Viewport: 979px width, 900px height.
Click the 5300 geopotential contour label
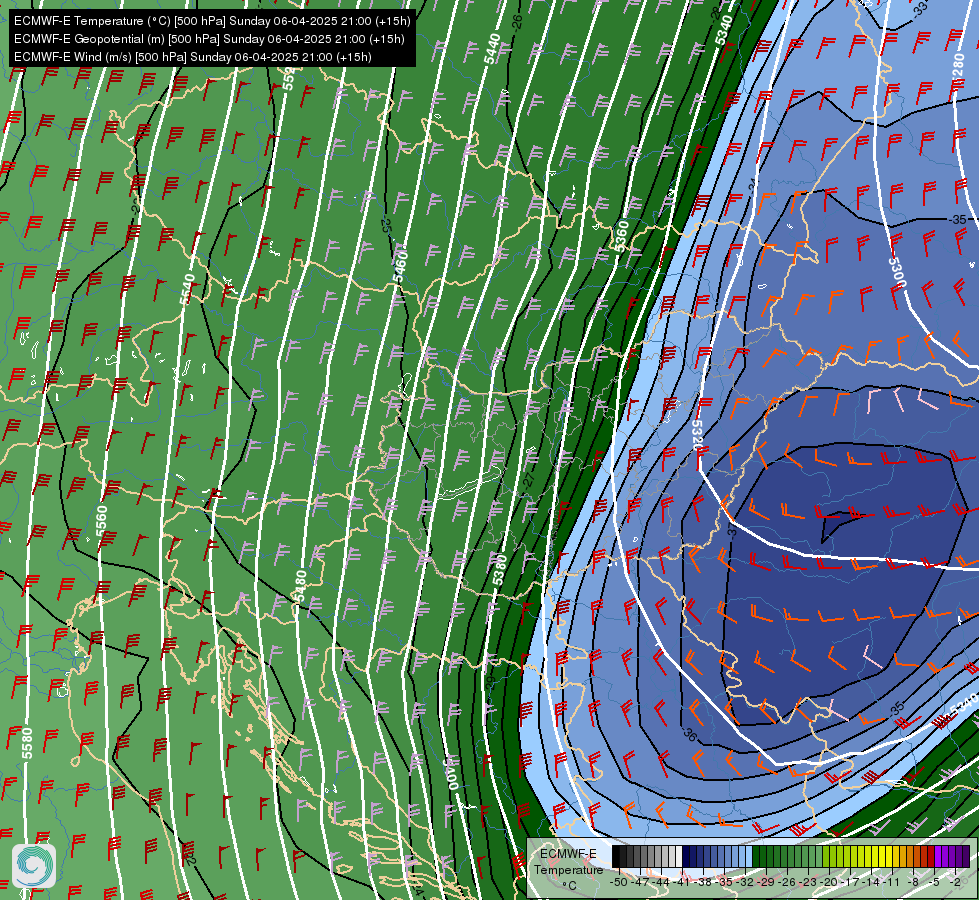coord(897,274)
